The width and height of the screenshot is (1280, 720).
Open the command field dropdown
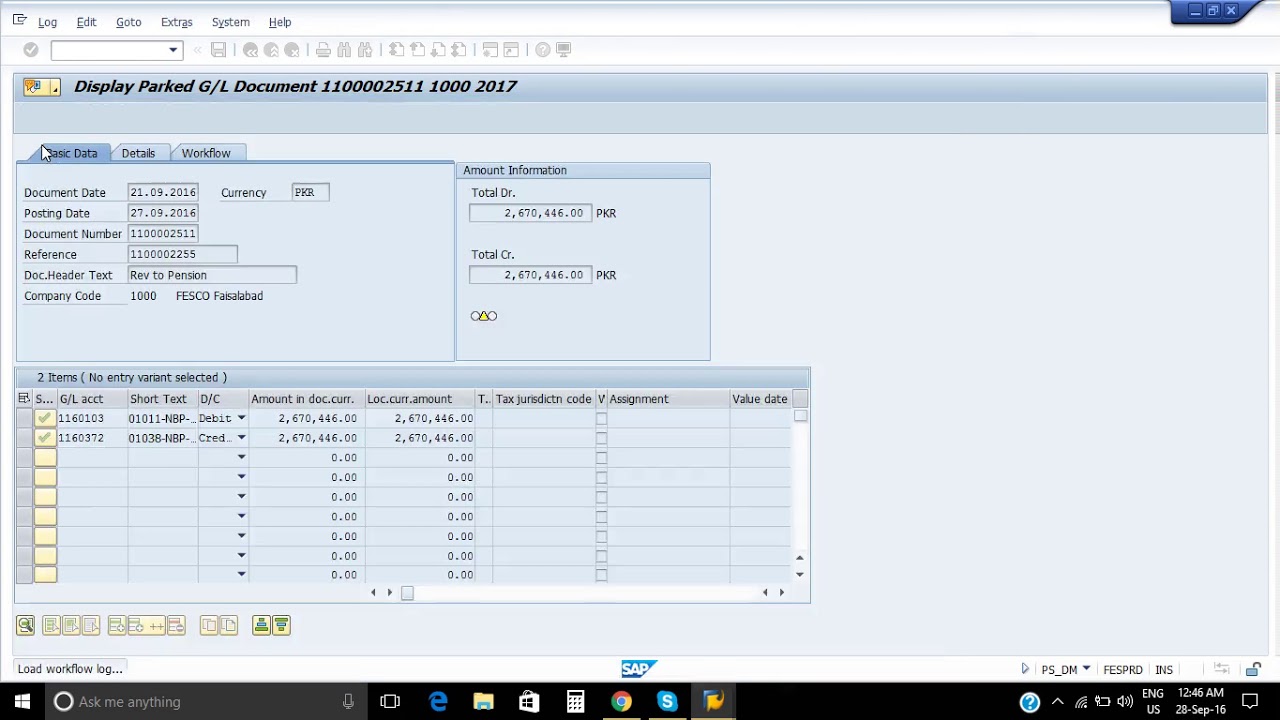pyautogui.click(x=173, y=50)
